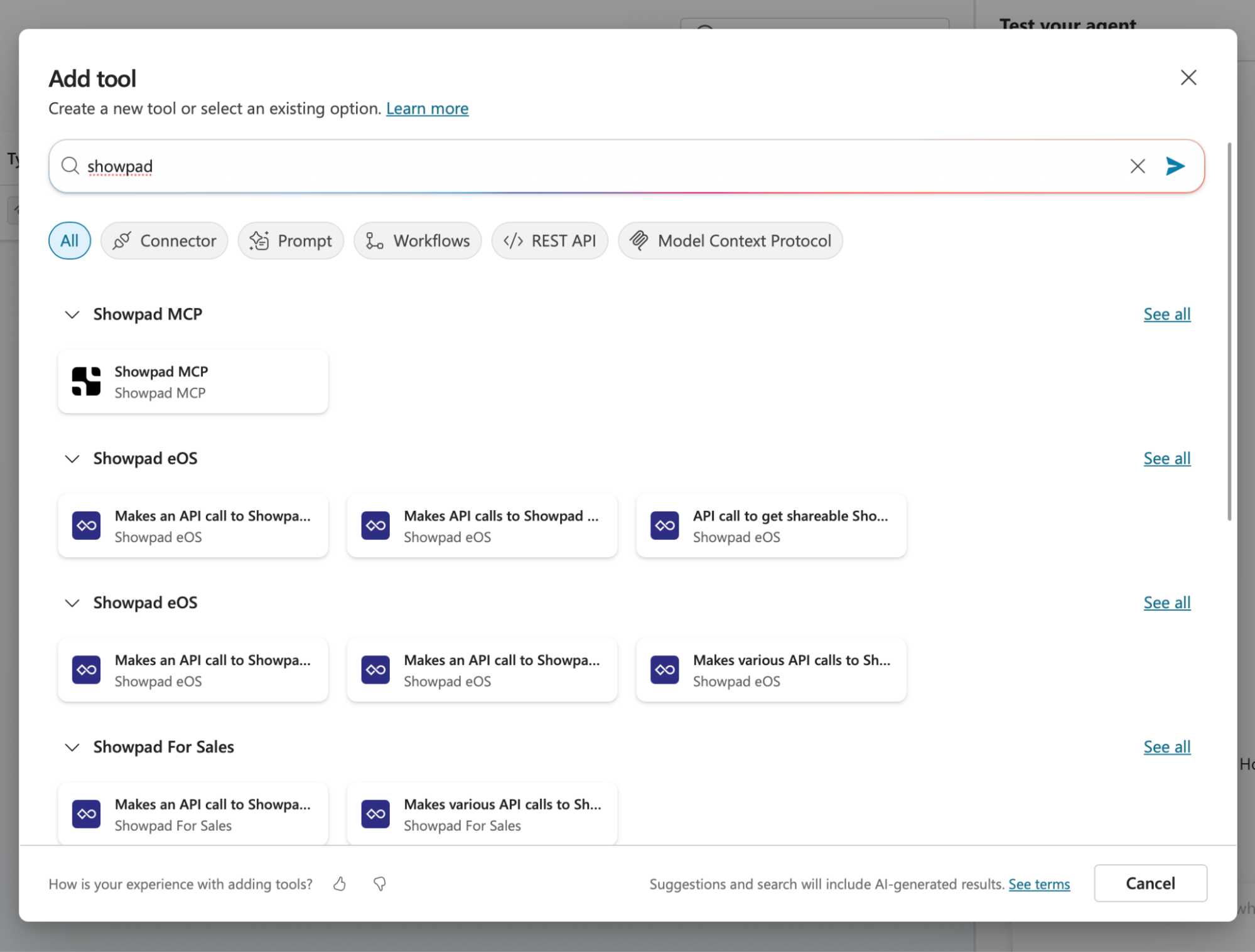This screenshot has width=1255, height=952.
Task: Click the REST API code brackets icon
Action: pos(513,241)
